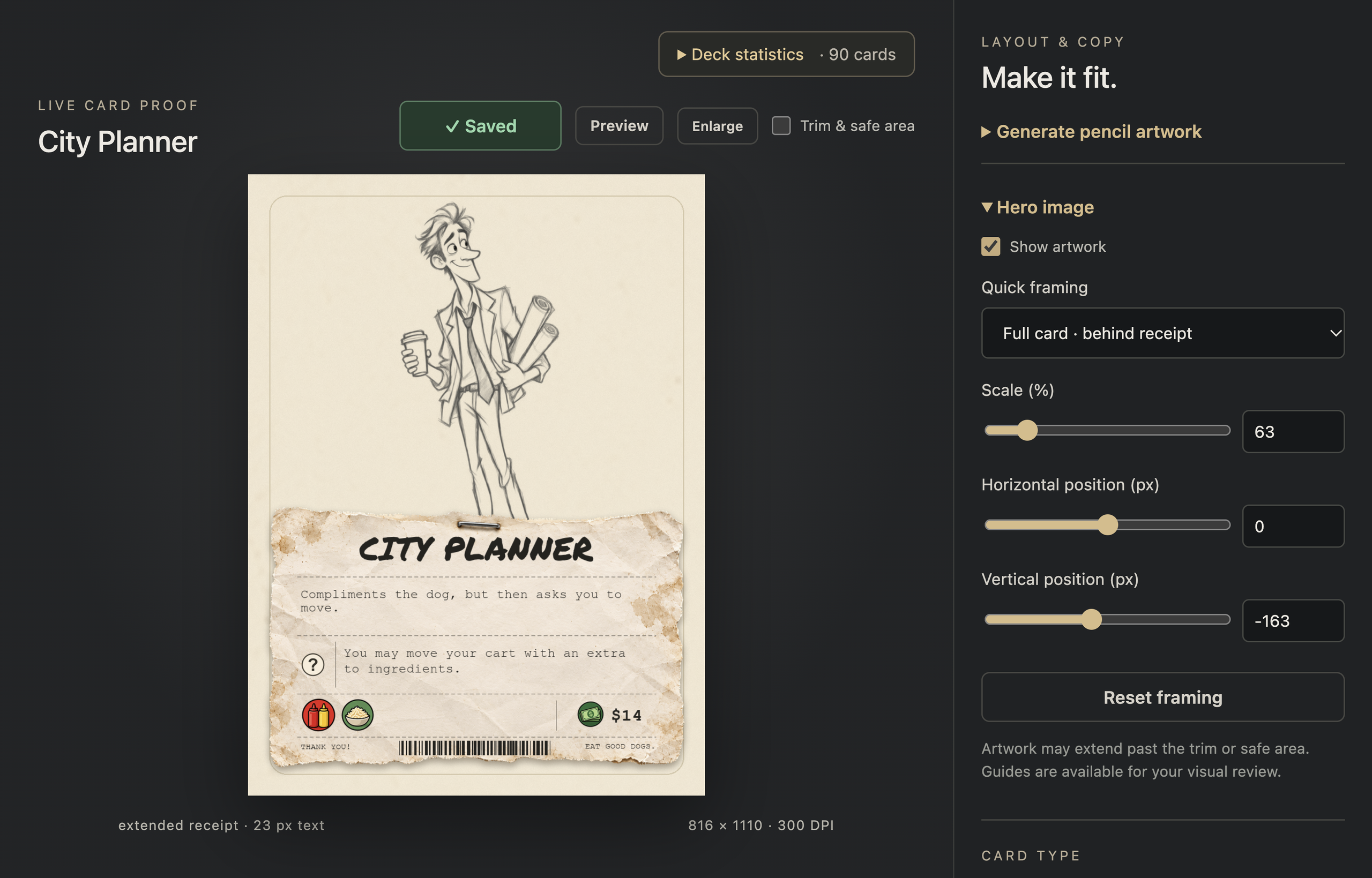The width and height of the screenshot is (1372, 878).
Task: Click '816 × 1110 · 300 DPI' label
Action: [x=760, y=825]
